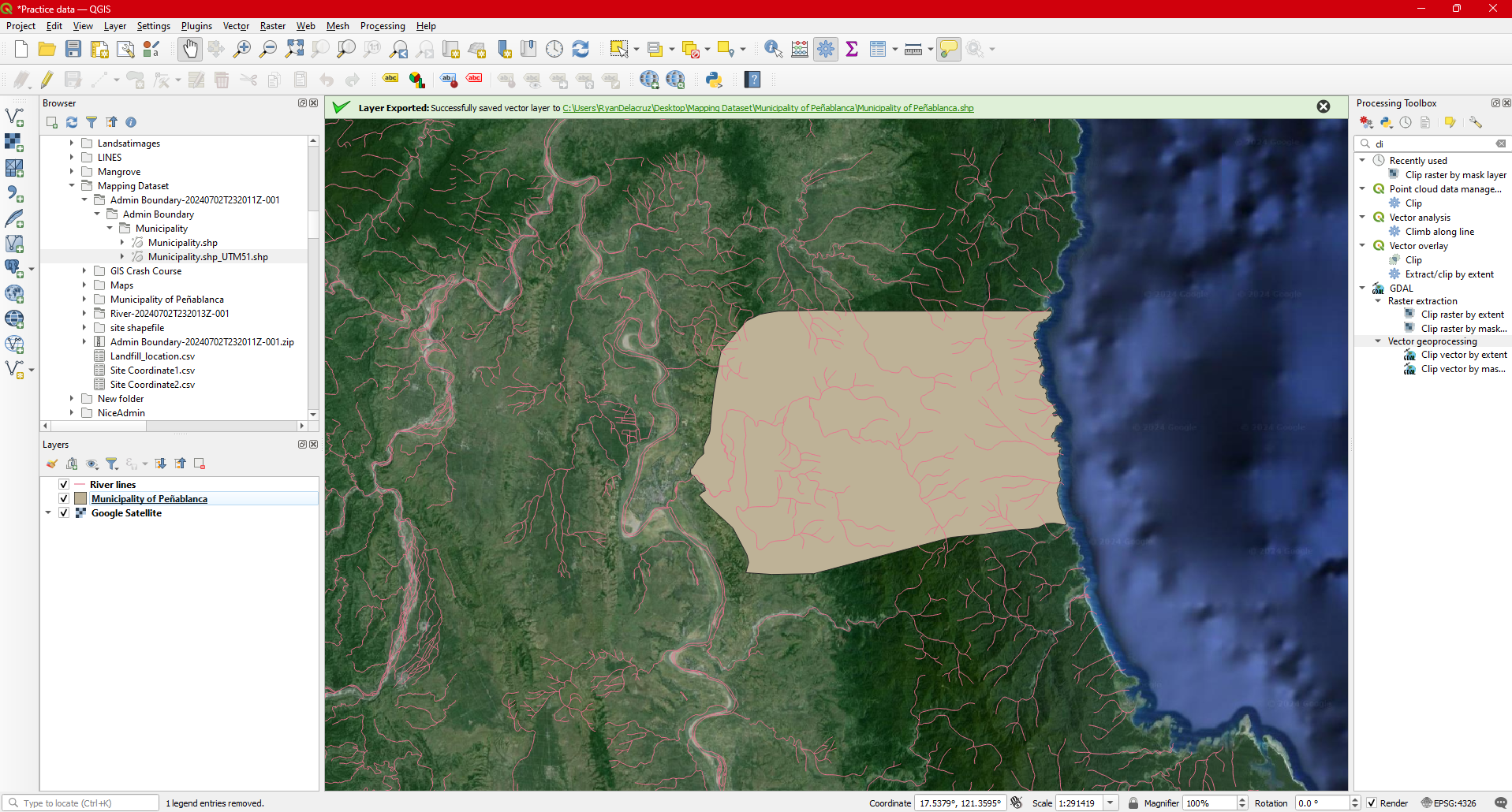This screenshot has width=1512, height=812.
Task: Uncheck the Municipality of Peñablanca layer
Action: click(x=64, y=499)
